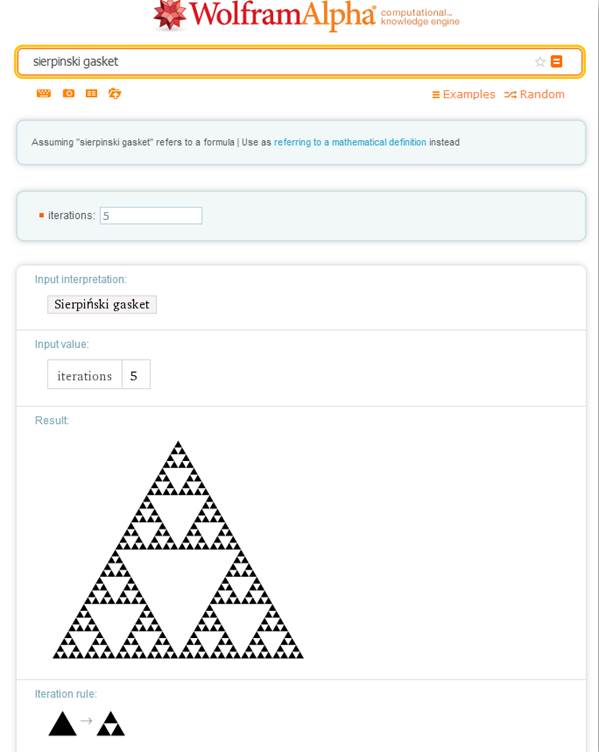This screenshot has width=599, height=752.
Task: Click the iterations value 5 cell
Action: tap(136, 375)
